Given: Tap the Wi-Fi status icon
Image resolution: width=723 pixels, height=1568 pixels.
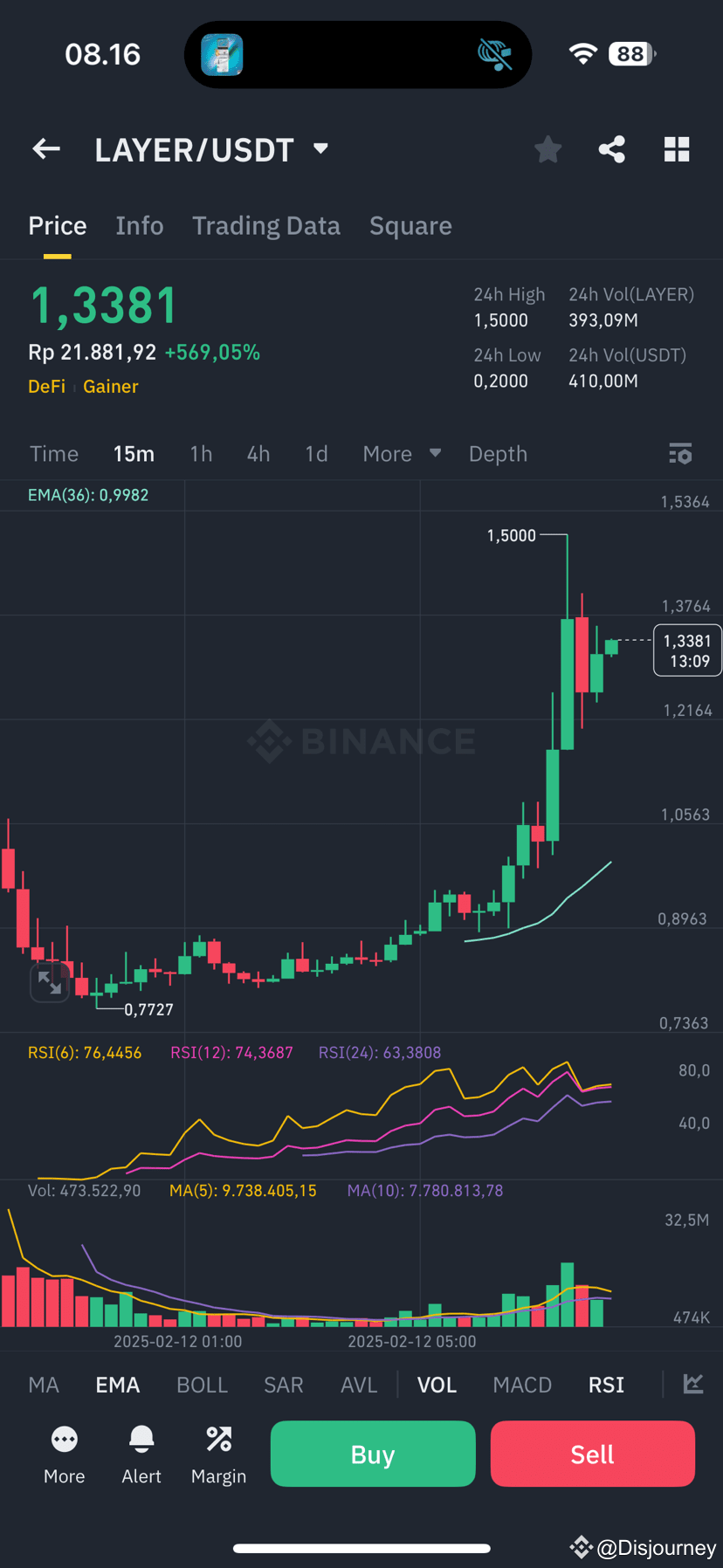Looking at the screenshot, I should [x=582, y=54].
